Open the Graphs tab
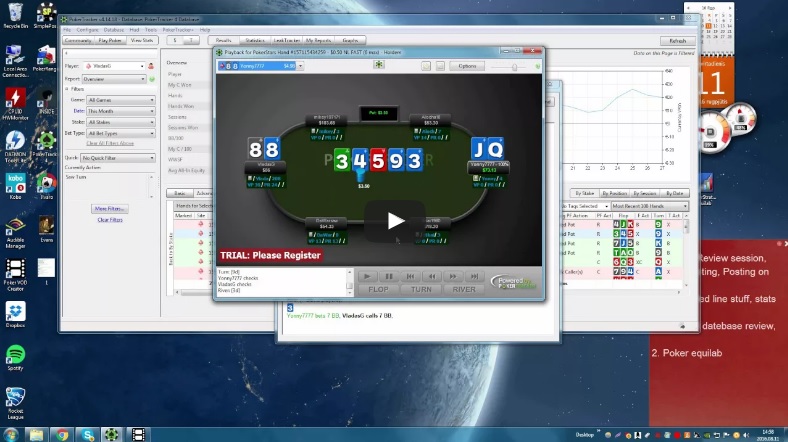This screenshot has height=442, width=788. pos(350,40)
